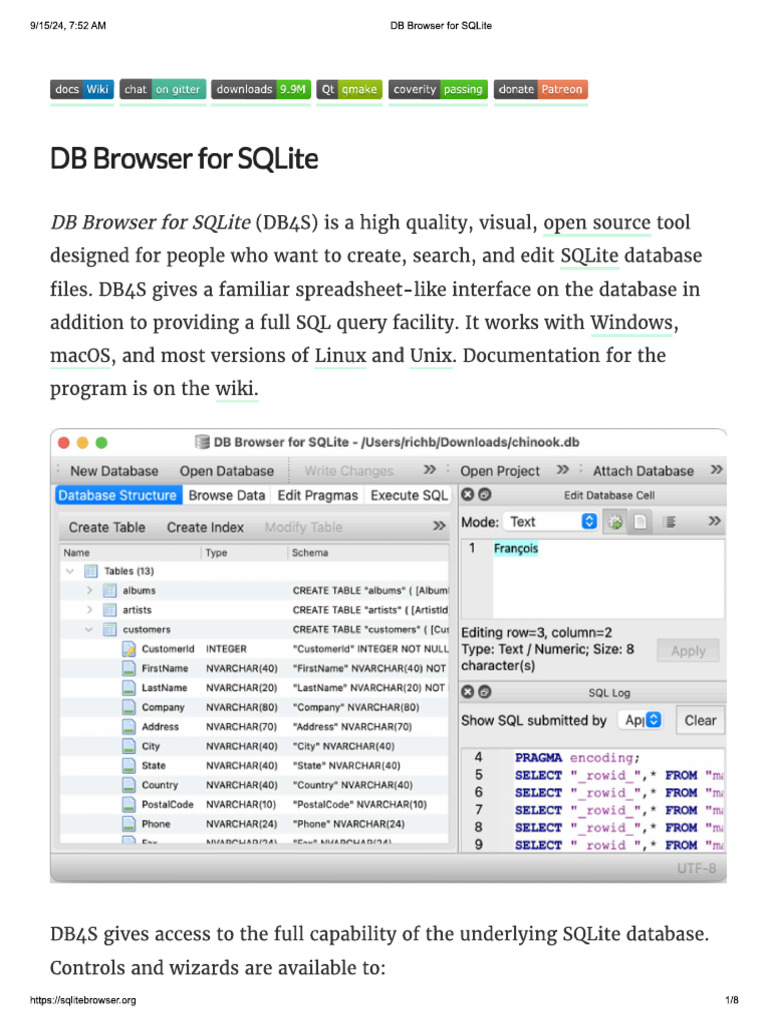The width and height of the screenshot is (768, 1024).
Task: Expand the artists table node
Action: coord(89,610)
